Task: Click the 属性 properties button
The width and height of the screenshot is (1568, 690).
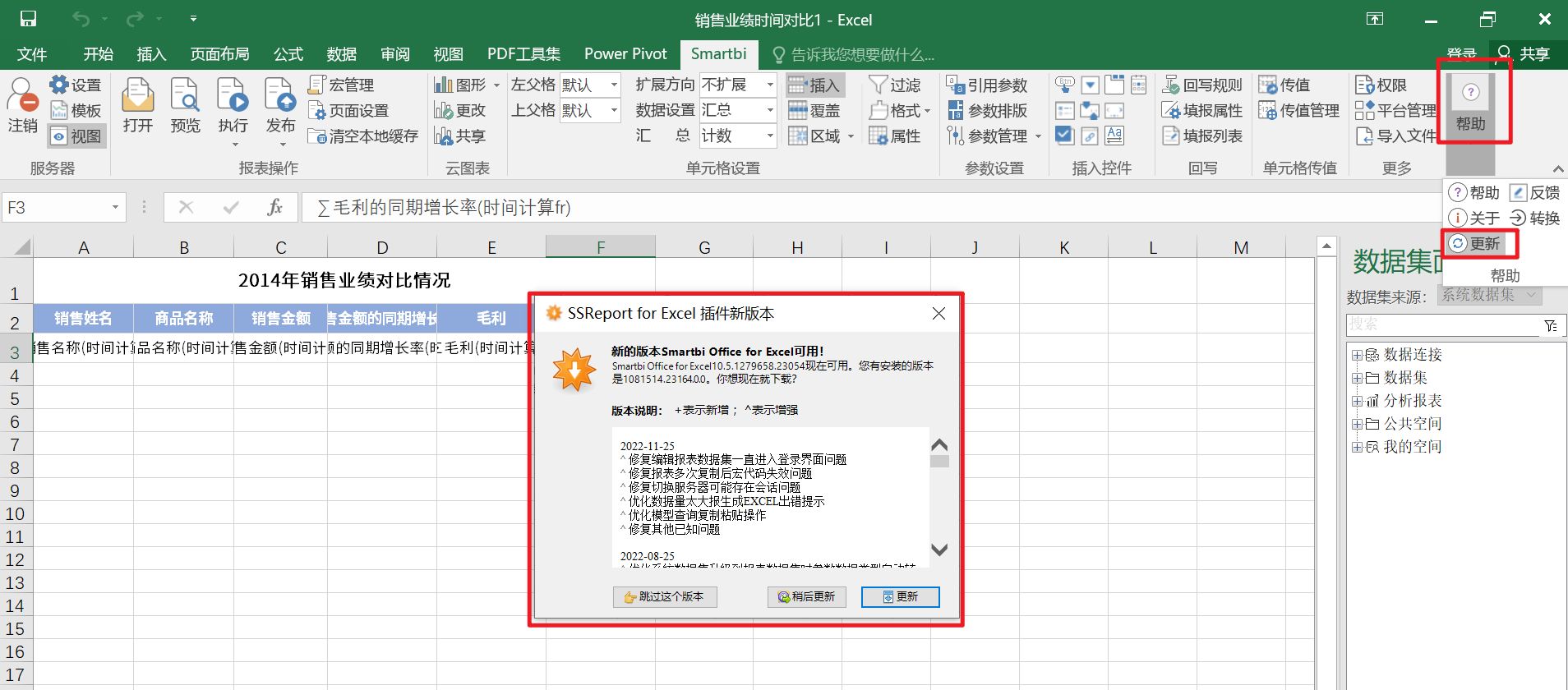Action: pyautogui.click(x=895, y=136)
